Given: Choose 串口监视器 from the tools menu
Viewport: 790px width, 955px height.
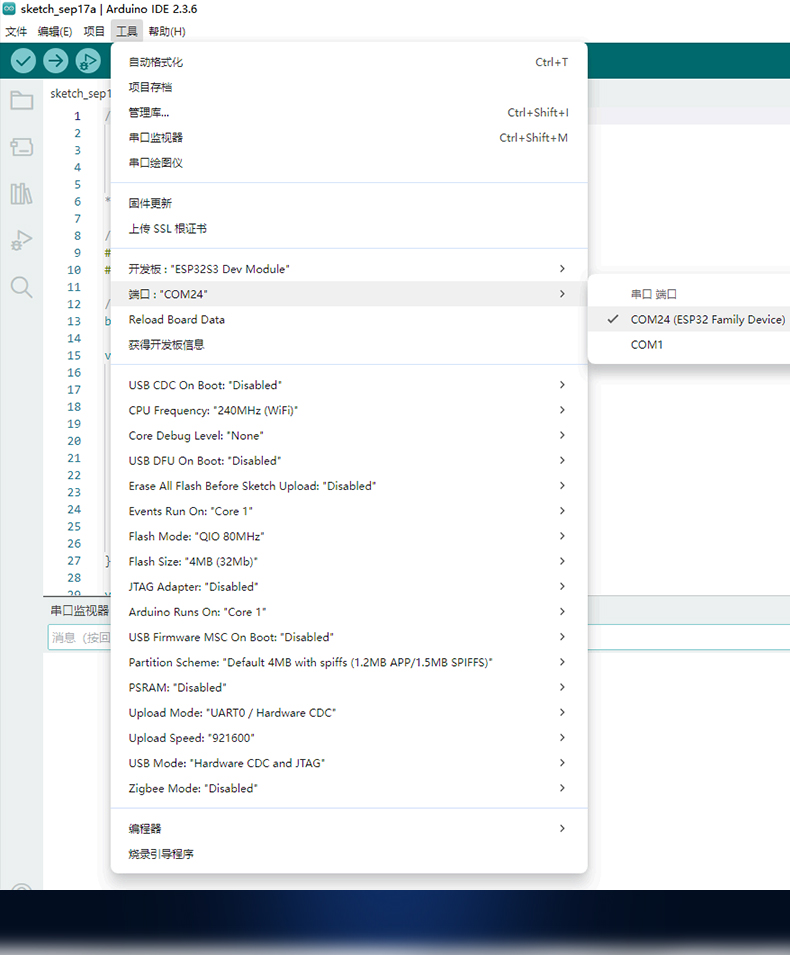Looking at the screenshot, I should 156,138.
